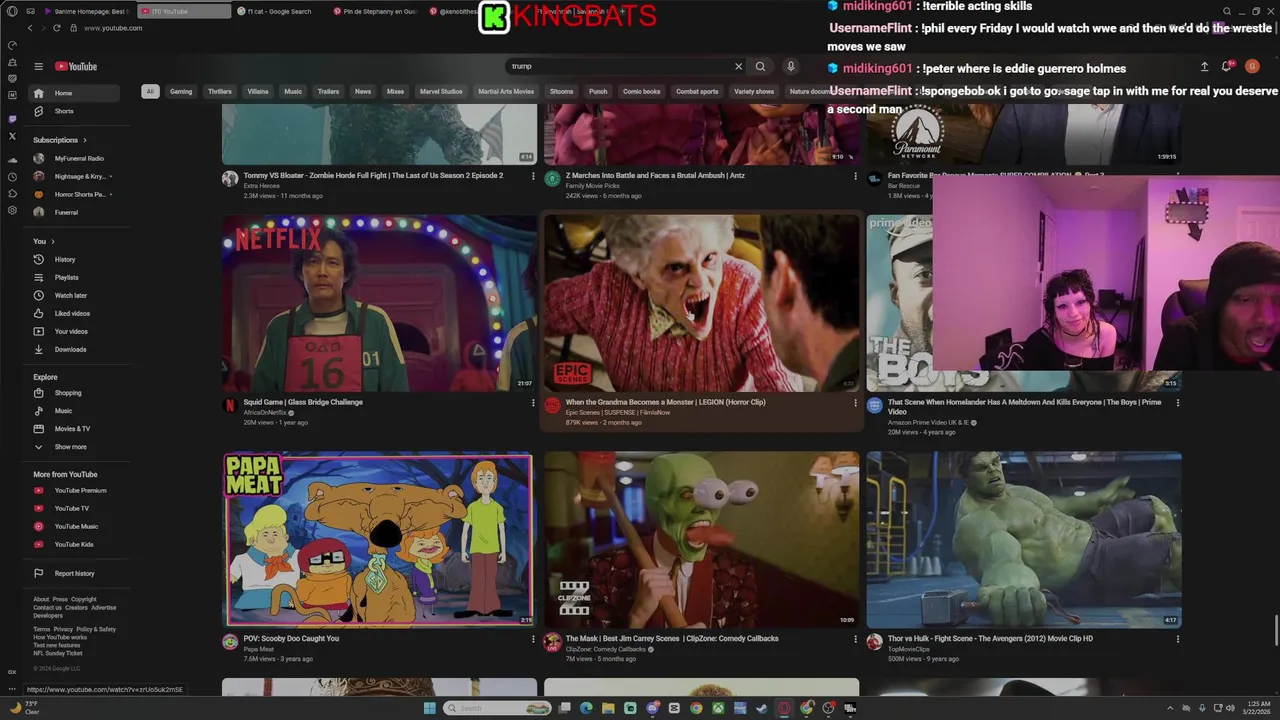Select the Thrillers filter chip
The image size is (1280, 720).
(219, 91)
